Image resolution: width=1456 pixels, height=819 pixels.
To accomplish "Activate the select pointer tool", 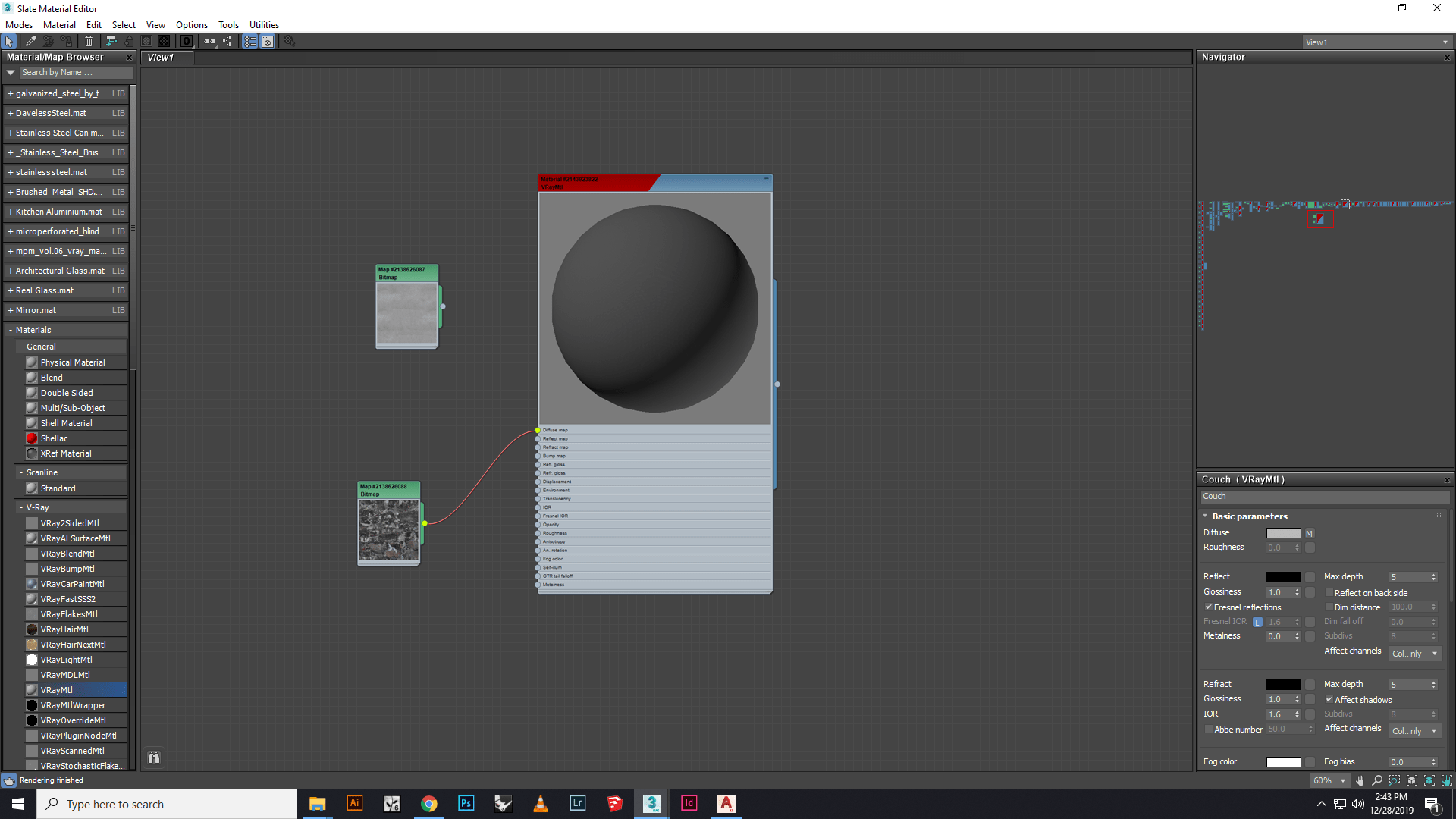I will click(x=9, y=42).
